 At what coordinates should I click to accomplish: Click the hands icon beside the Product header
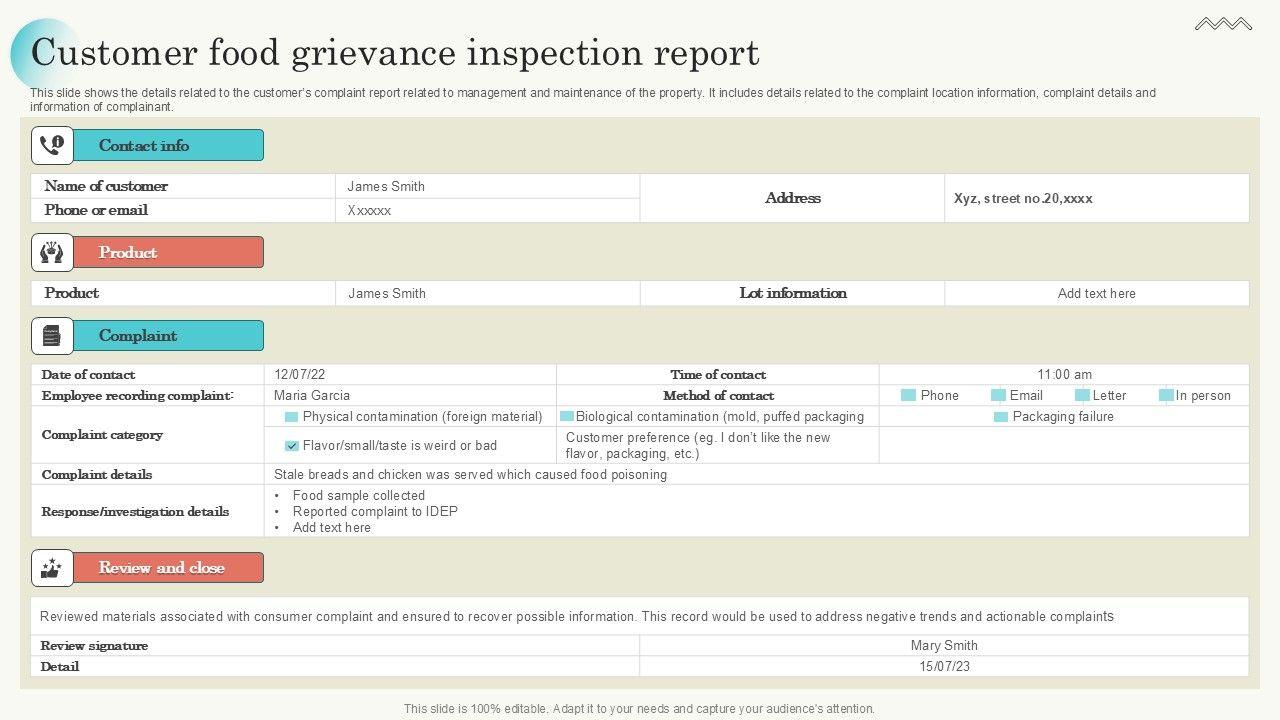coord(52,252)
